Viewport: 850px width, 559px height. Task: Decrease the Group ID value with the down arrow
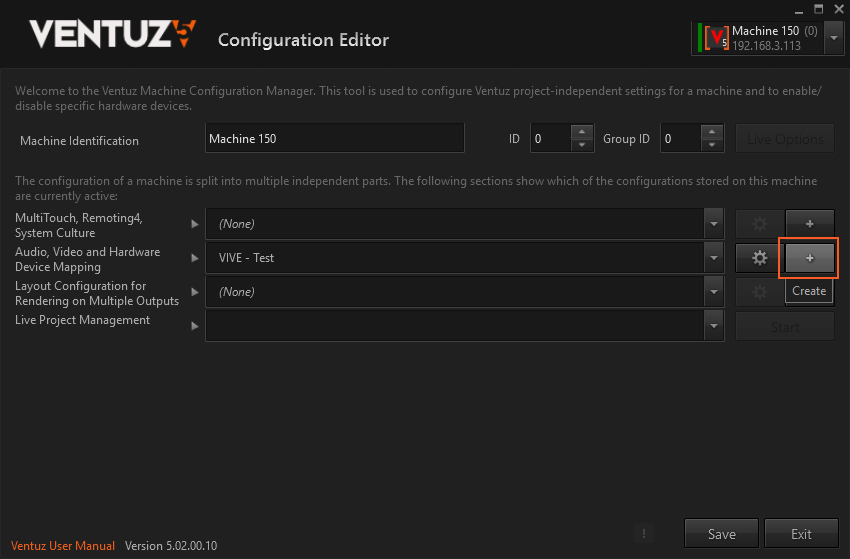click(x=712, y=146)
